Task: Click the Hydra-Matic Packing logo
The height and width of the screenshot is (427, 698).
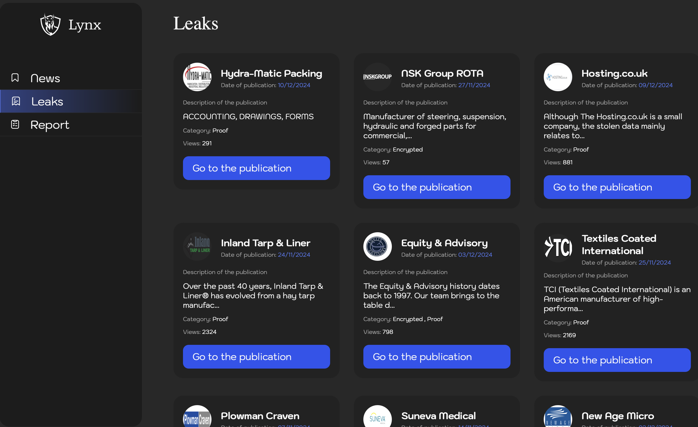Action: 197,77
